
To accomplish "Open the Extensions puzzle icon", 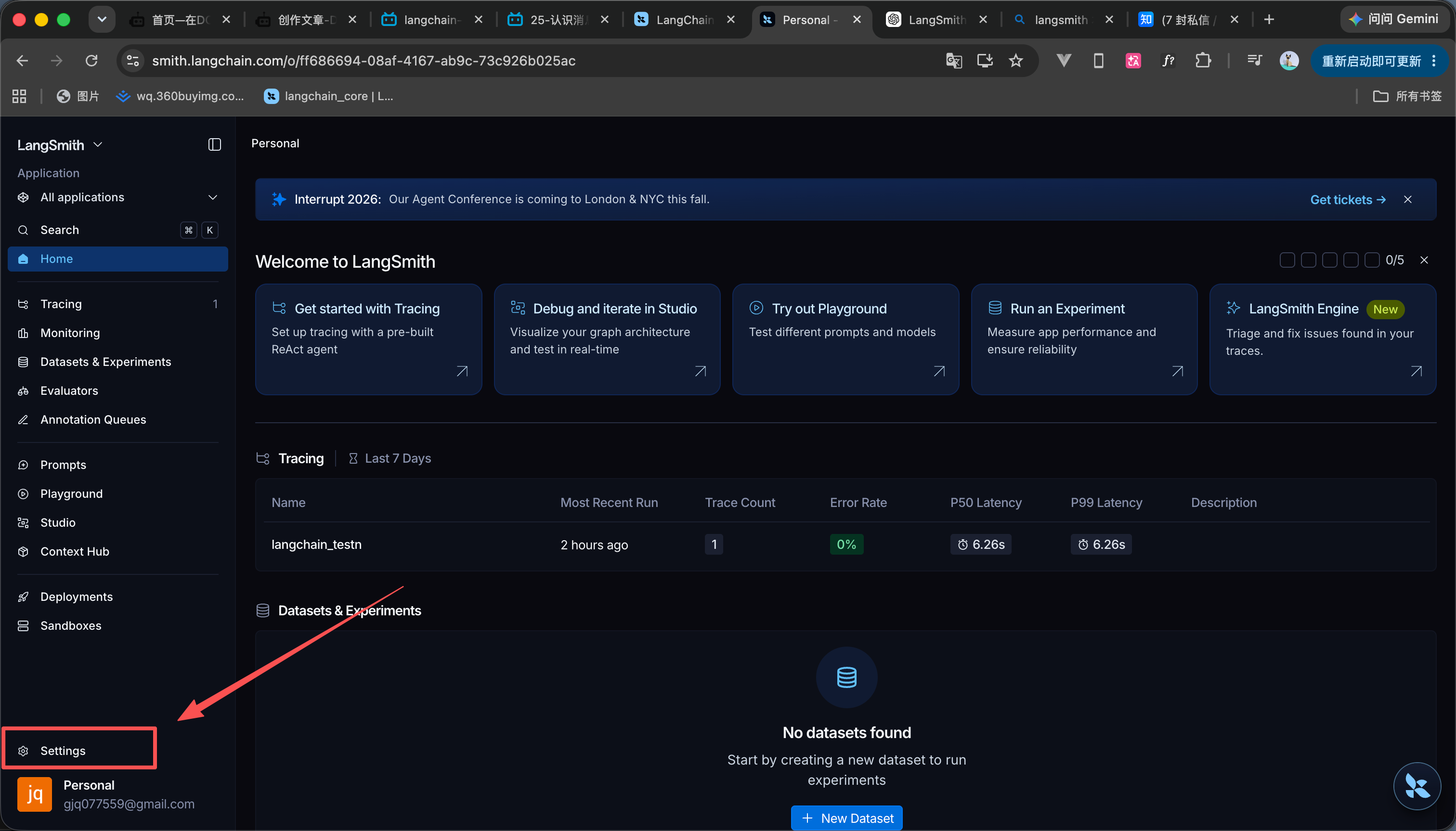I will pos(1203,61).
